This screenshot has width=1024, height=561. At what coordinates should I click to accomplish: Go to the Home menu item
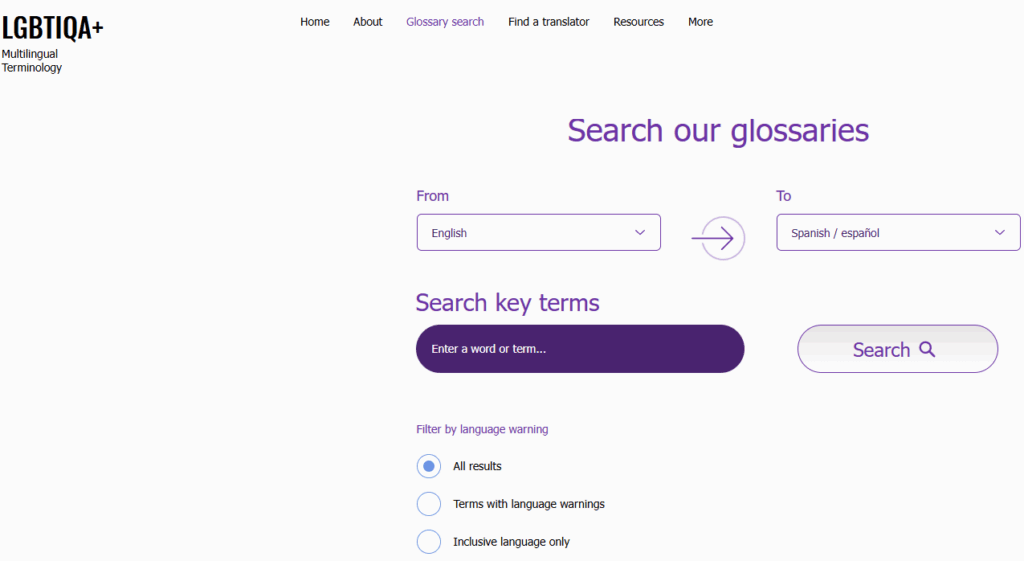[315, 22]
